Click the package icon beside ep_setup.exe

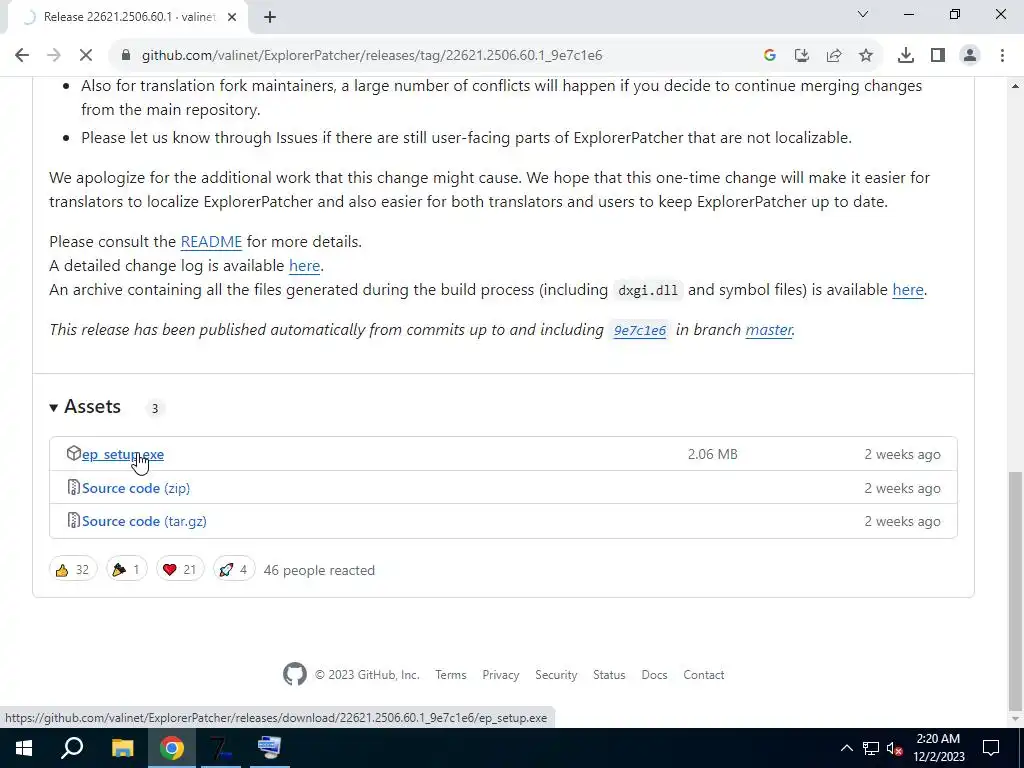74,453
